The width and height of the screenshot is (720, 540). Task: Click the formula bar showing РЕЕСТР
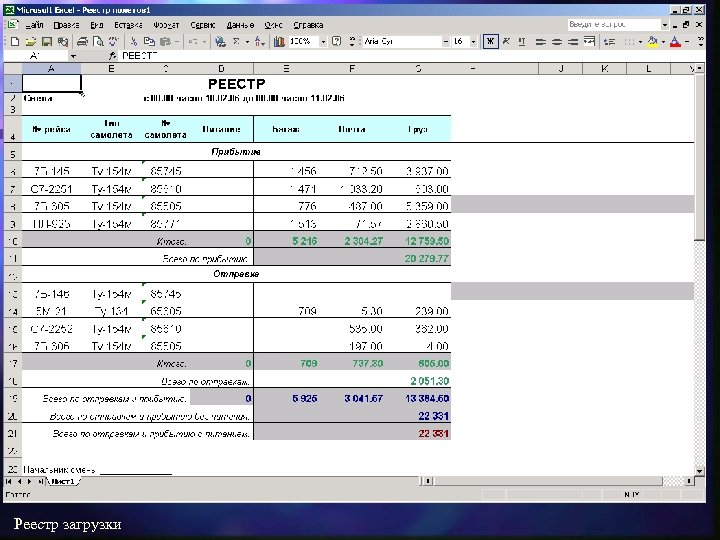[x=411, y=56]
